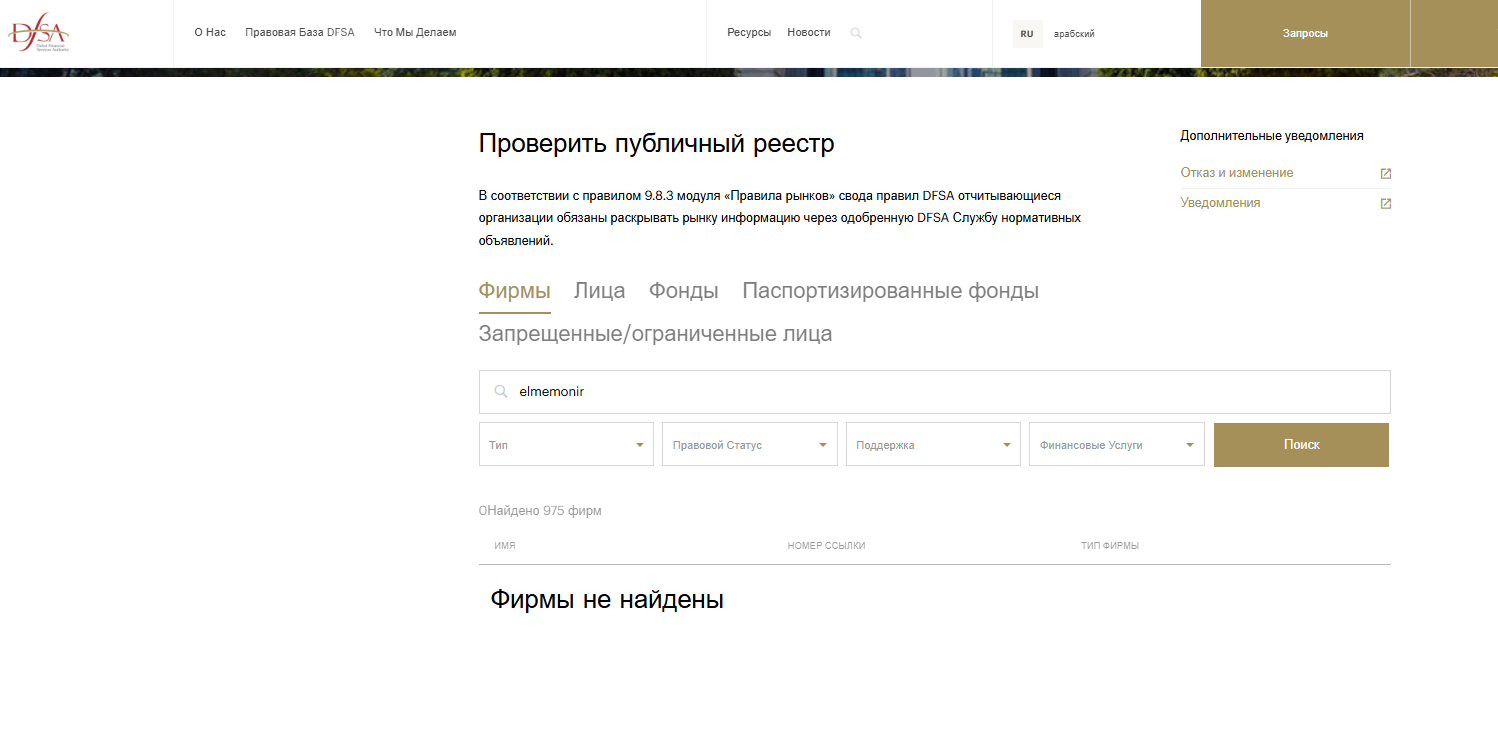Click magnifier icon inside the search field
Screen dimensions: 1498x735
501,392
